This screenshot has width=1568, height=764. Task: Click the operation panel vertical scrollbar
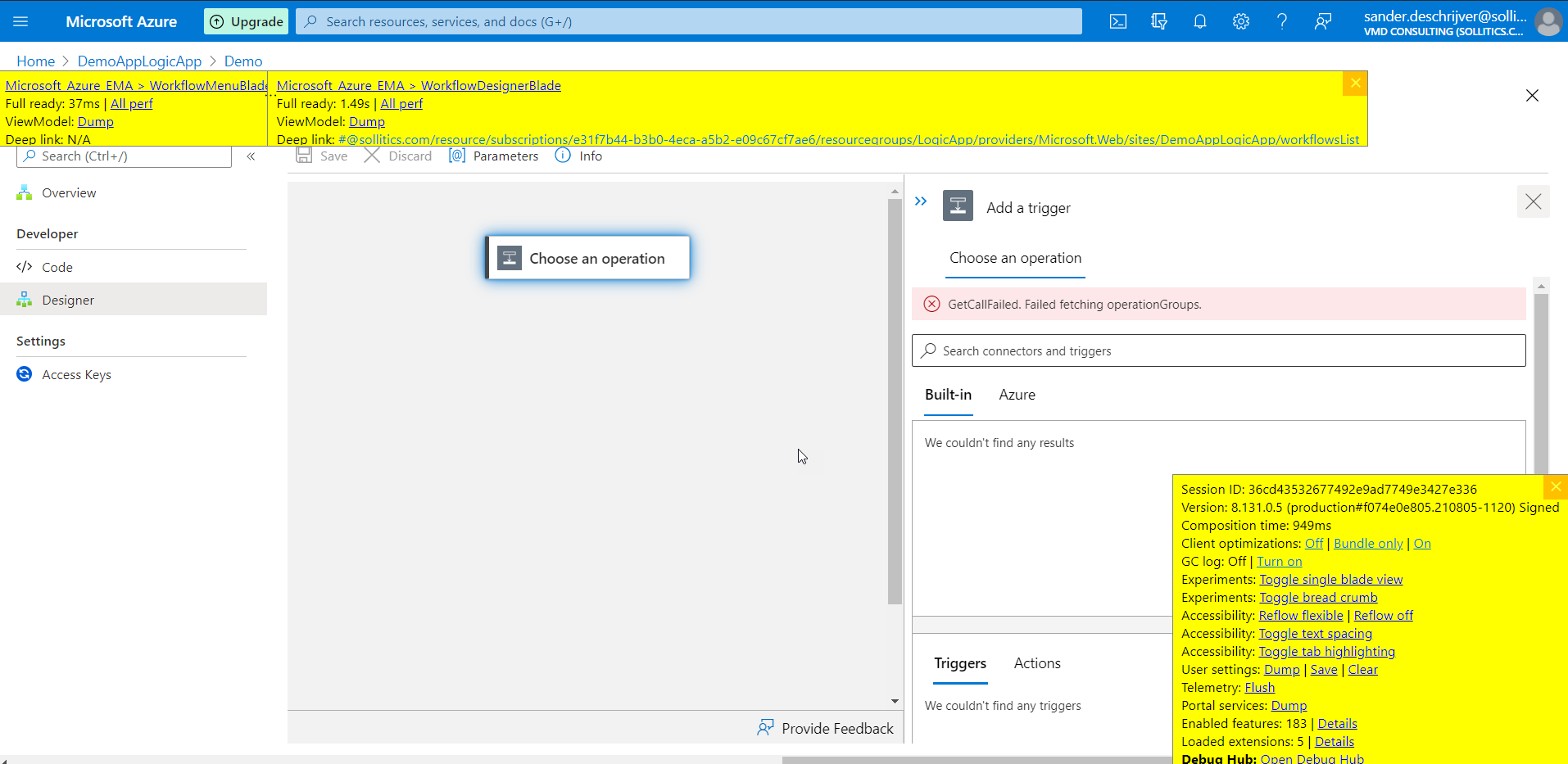click(1541, 385)
